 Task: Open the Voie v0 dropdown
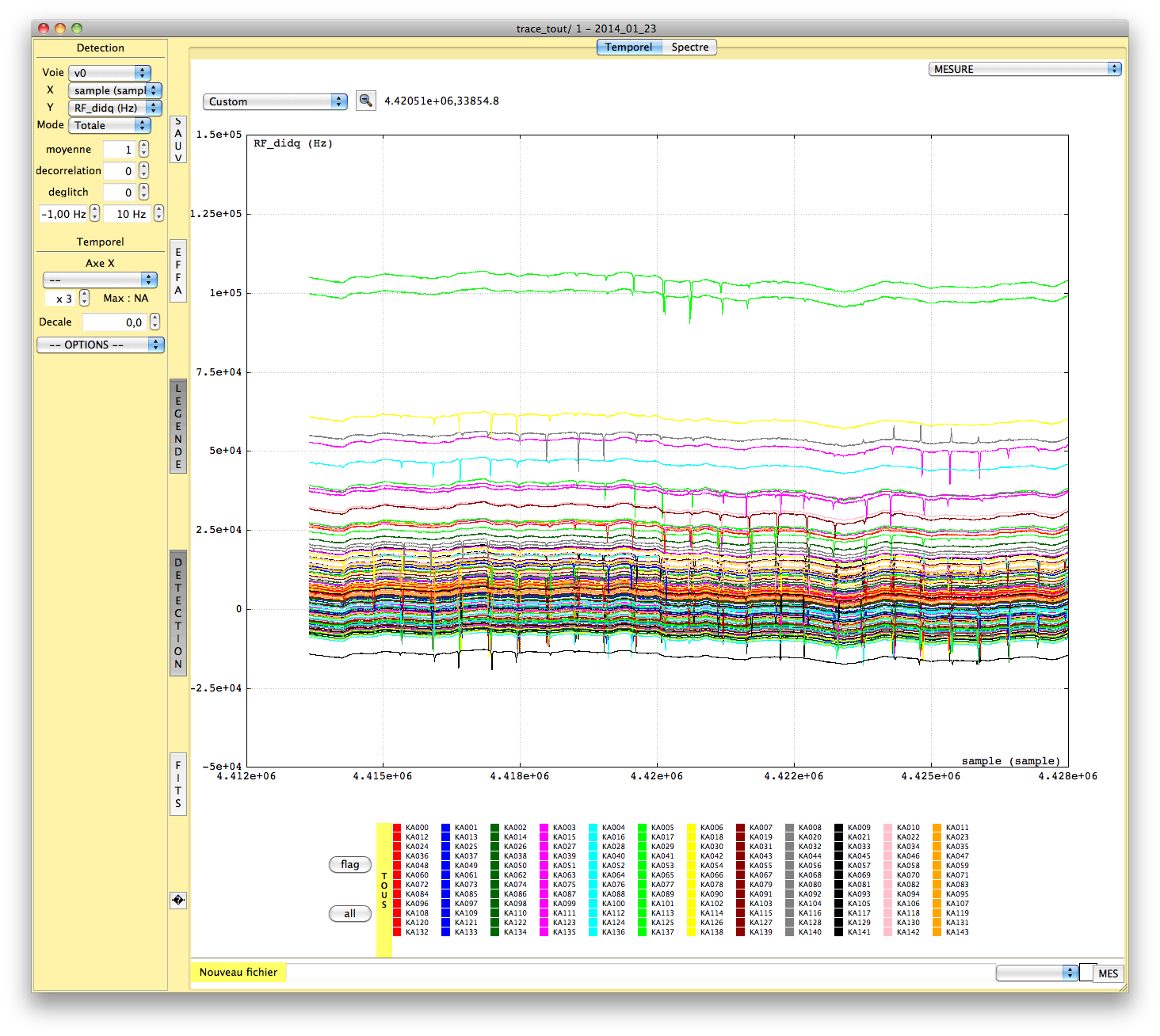coord(109,73)
